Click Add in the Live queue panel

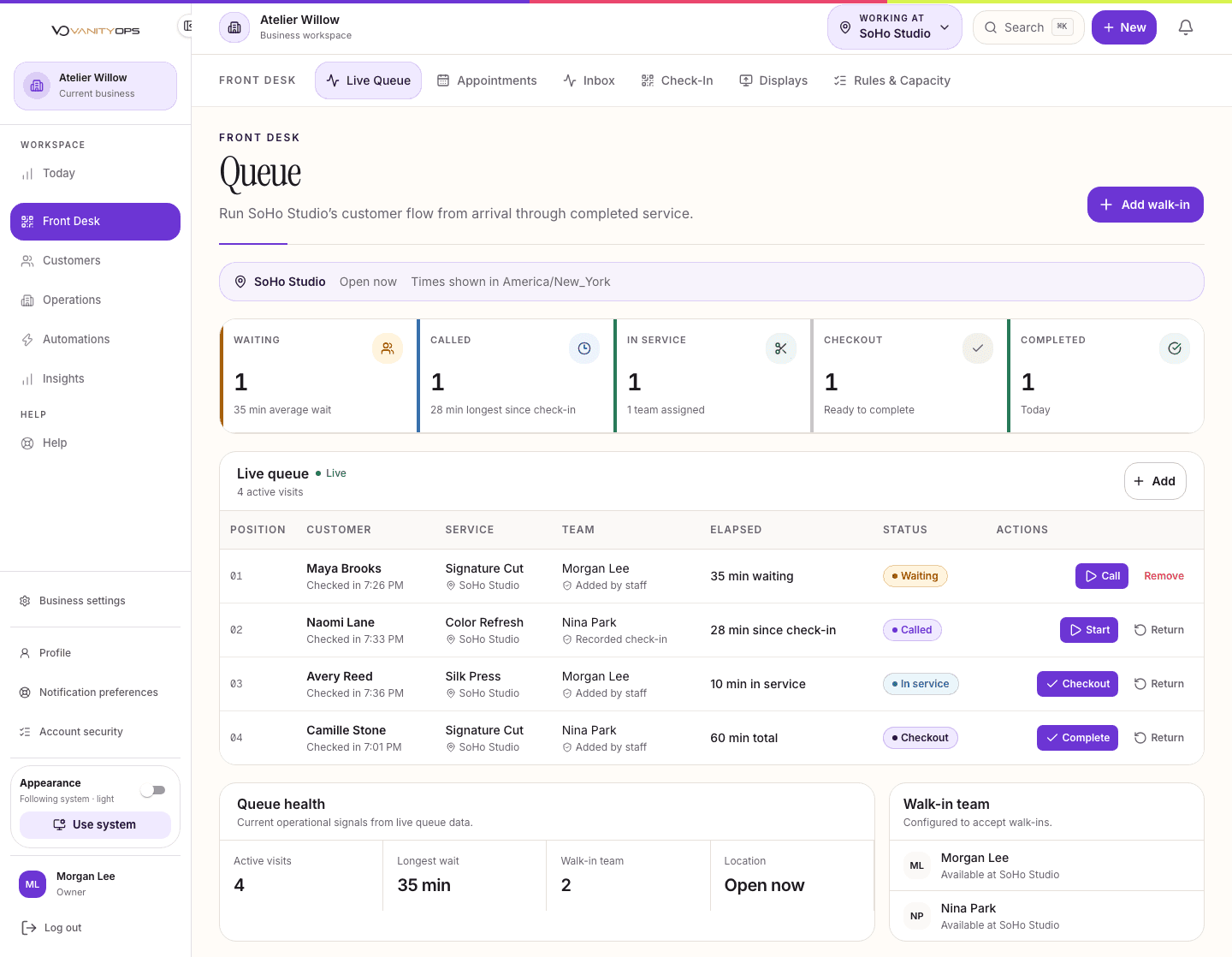(x=1155, y=481)
